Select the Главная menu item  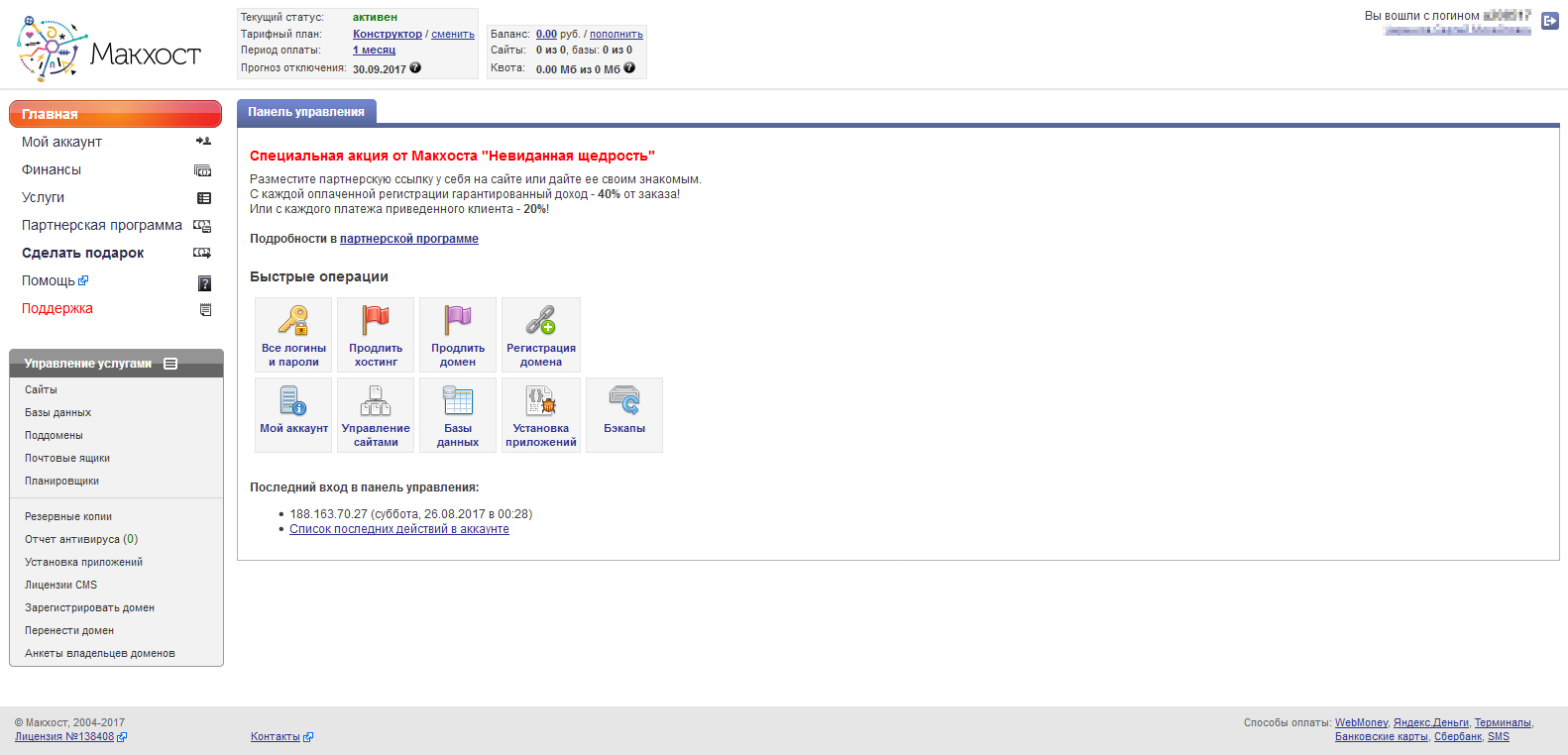(115, 114)
